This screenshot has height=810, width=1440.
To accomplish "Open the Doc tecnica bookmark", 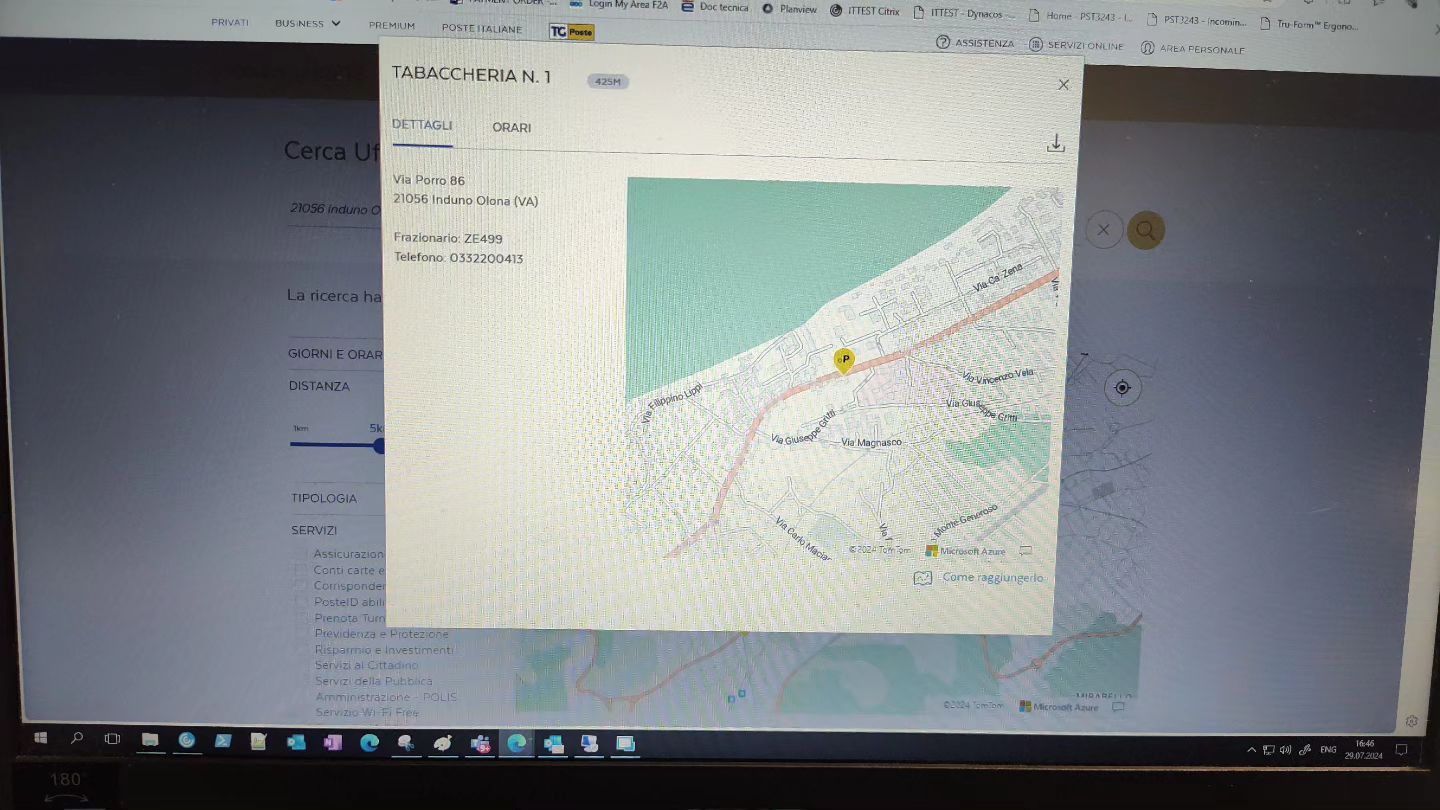I will pos(715,7).
